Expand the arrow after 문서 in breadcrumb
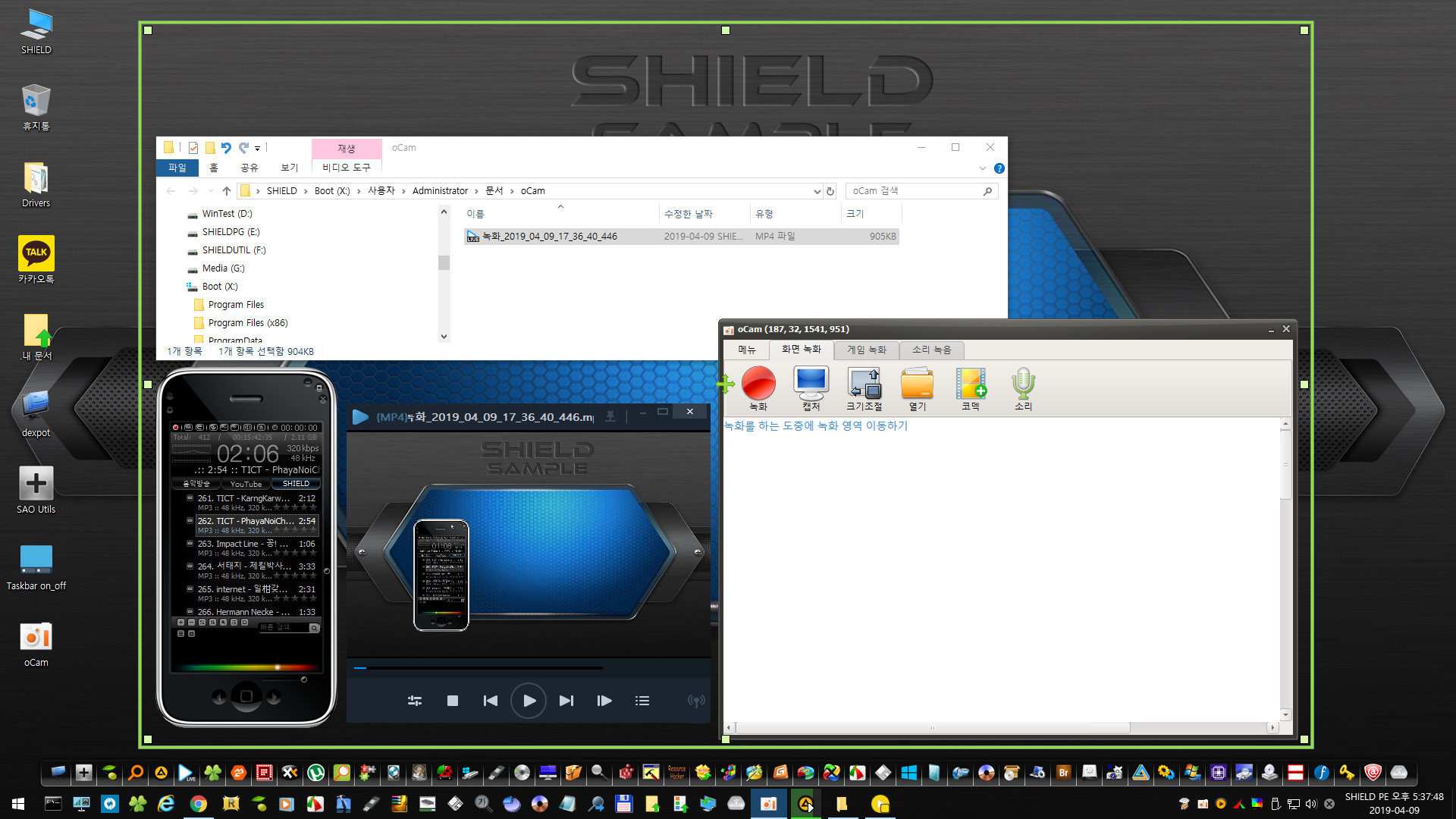 [x=512, y=191]
